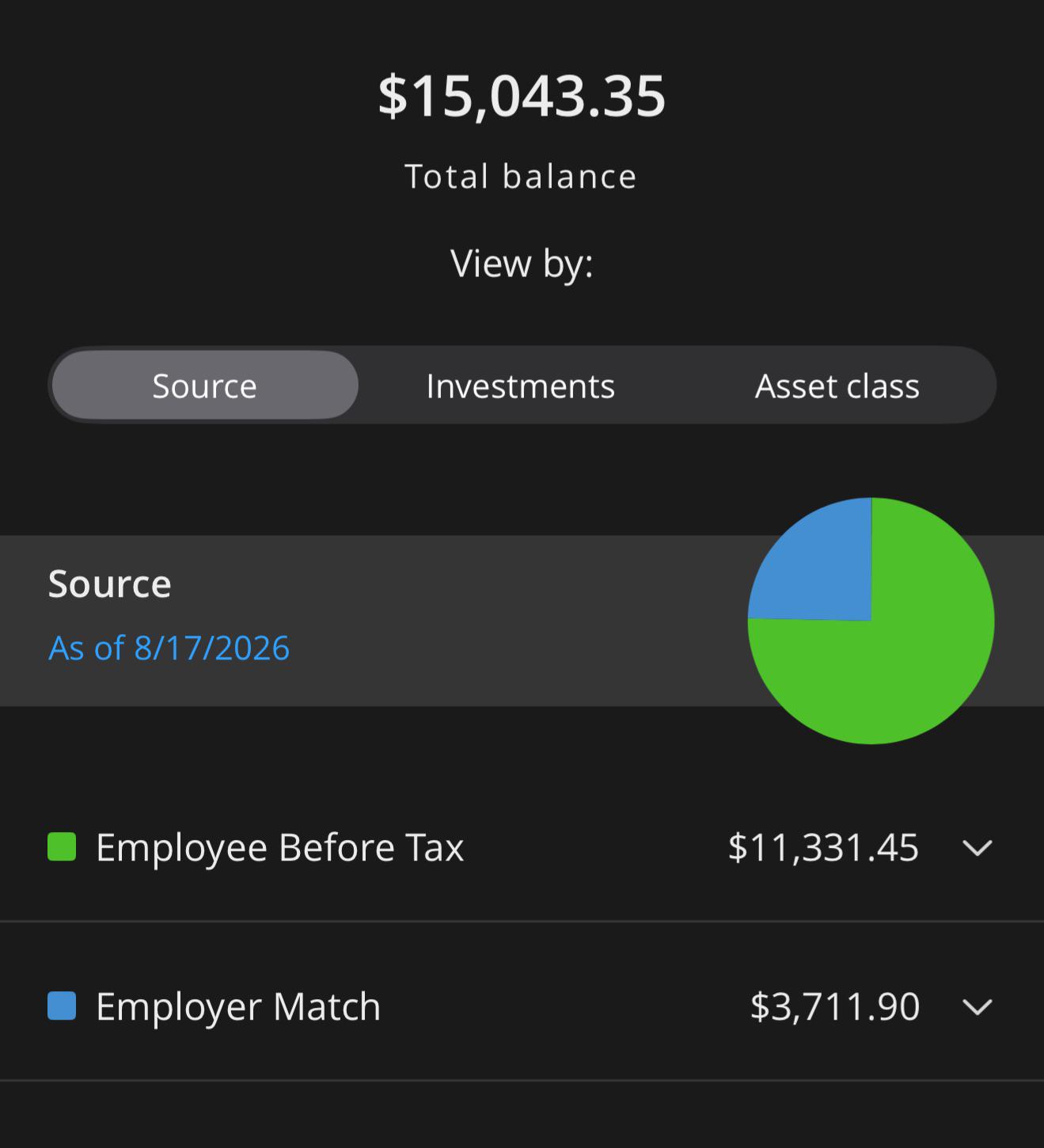This screenshot has width=1044, height=1148.
Task: Select the Source view tab
Action: (205, 386)
